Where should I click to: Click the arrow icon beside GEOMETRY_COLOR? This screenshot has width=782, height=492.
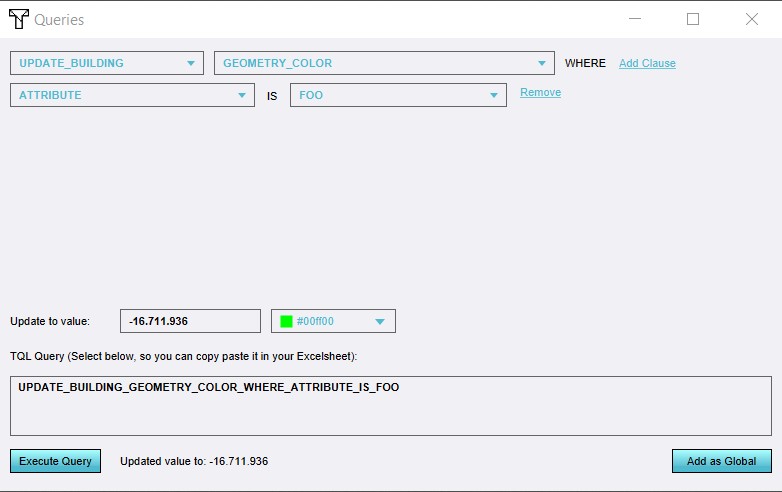(x=541, y=64)
